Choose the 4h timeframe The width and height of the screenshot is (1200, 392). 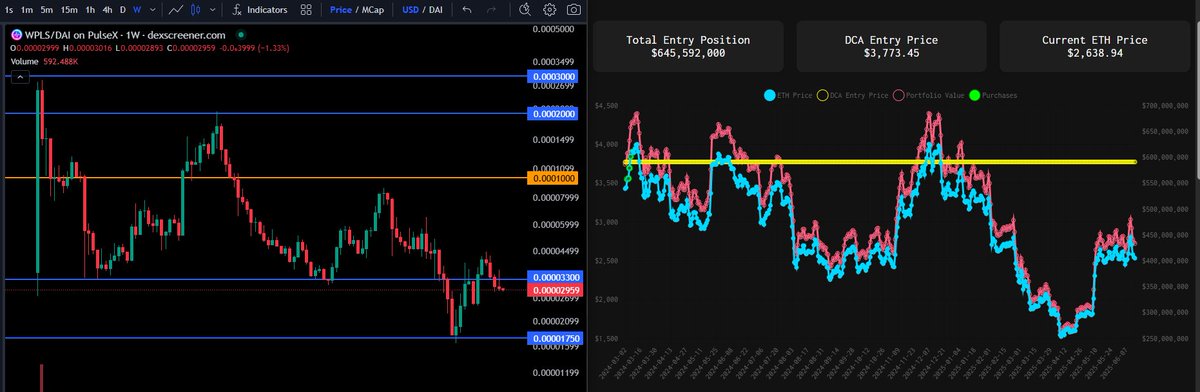tap(108, 10)
